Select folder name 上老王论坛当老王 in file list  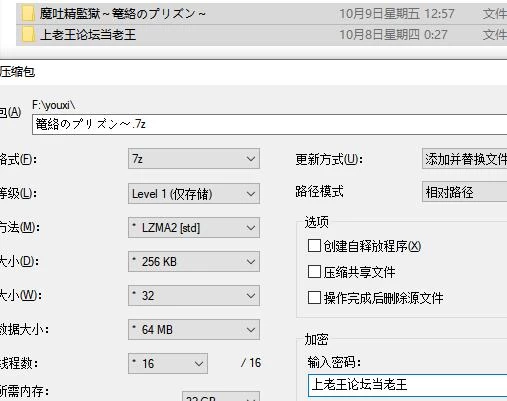point(88,35)
